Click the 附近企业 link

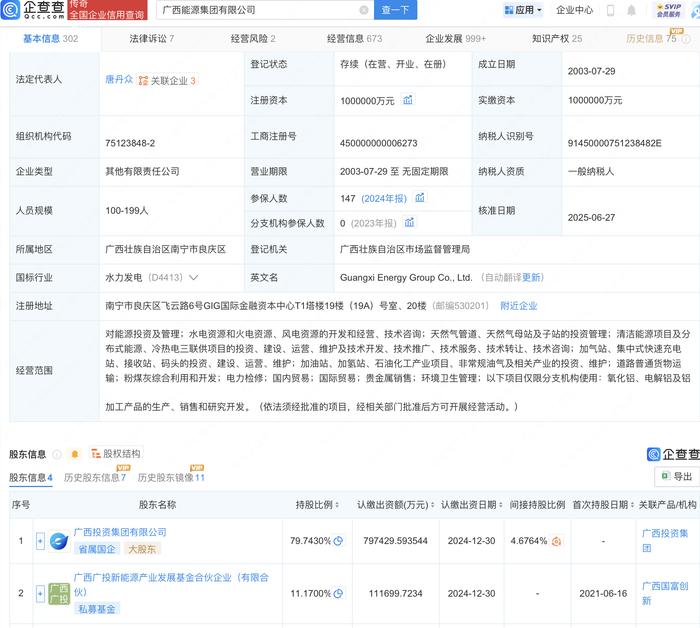pyautogui.click(x=518, y=306)
